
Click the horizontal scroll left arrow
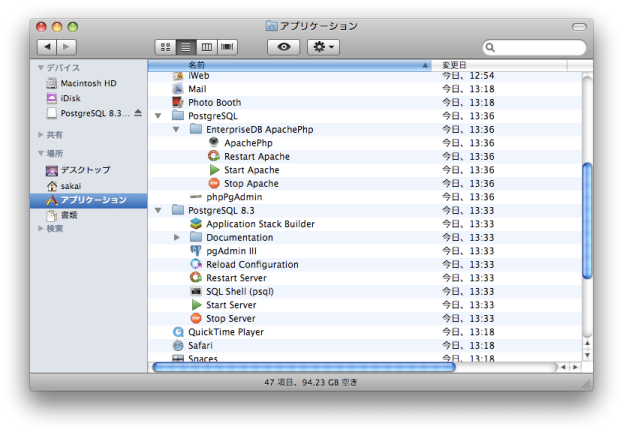pyautogui.click(x=563, y=367)
